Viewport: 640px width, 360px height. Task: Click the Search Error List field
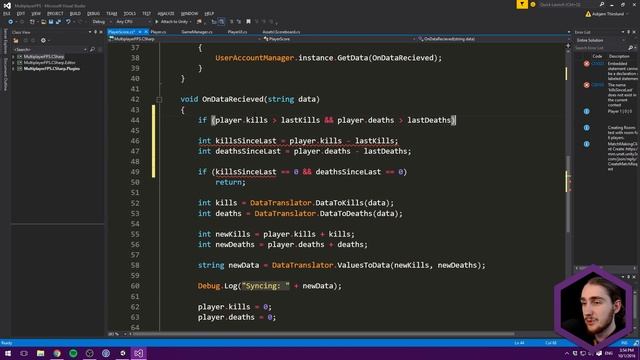coord(601,48)
